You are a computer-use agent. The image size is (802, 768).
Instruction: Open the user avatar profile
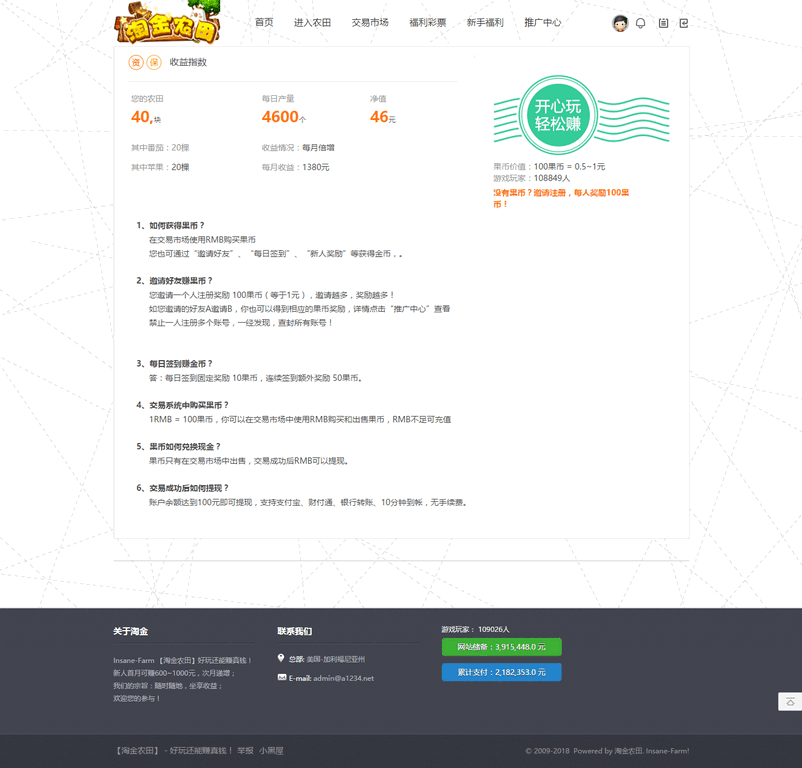point(620,23)
